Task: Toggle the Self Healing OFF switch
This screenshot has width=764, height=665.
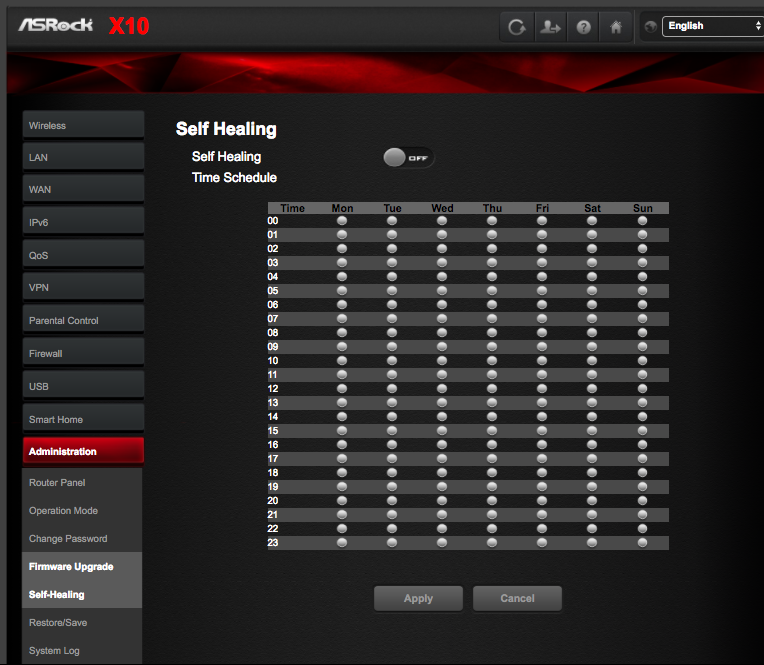Action: pos(408,157)
